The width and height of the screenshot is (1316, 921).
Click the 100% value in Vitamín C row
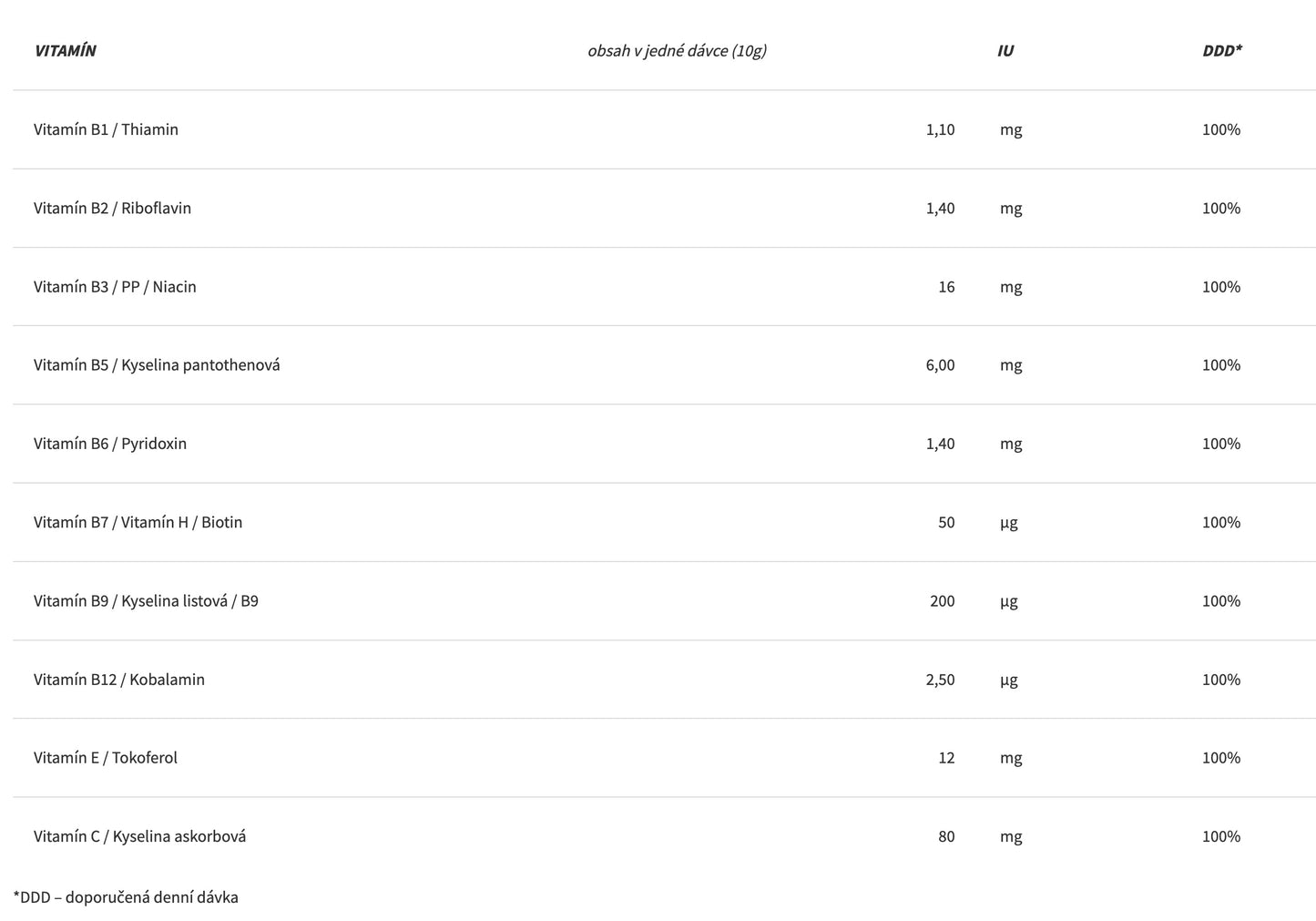tap(1220, 836)
